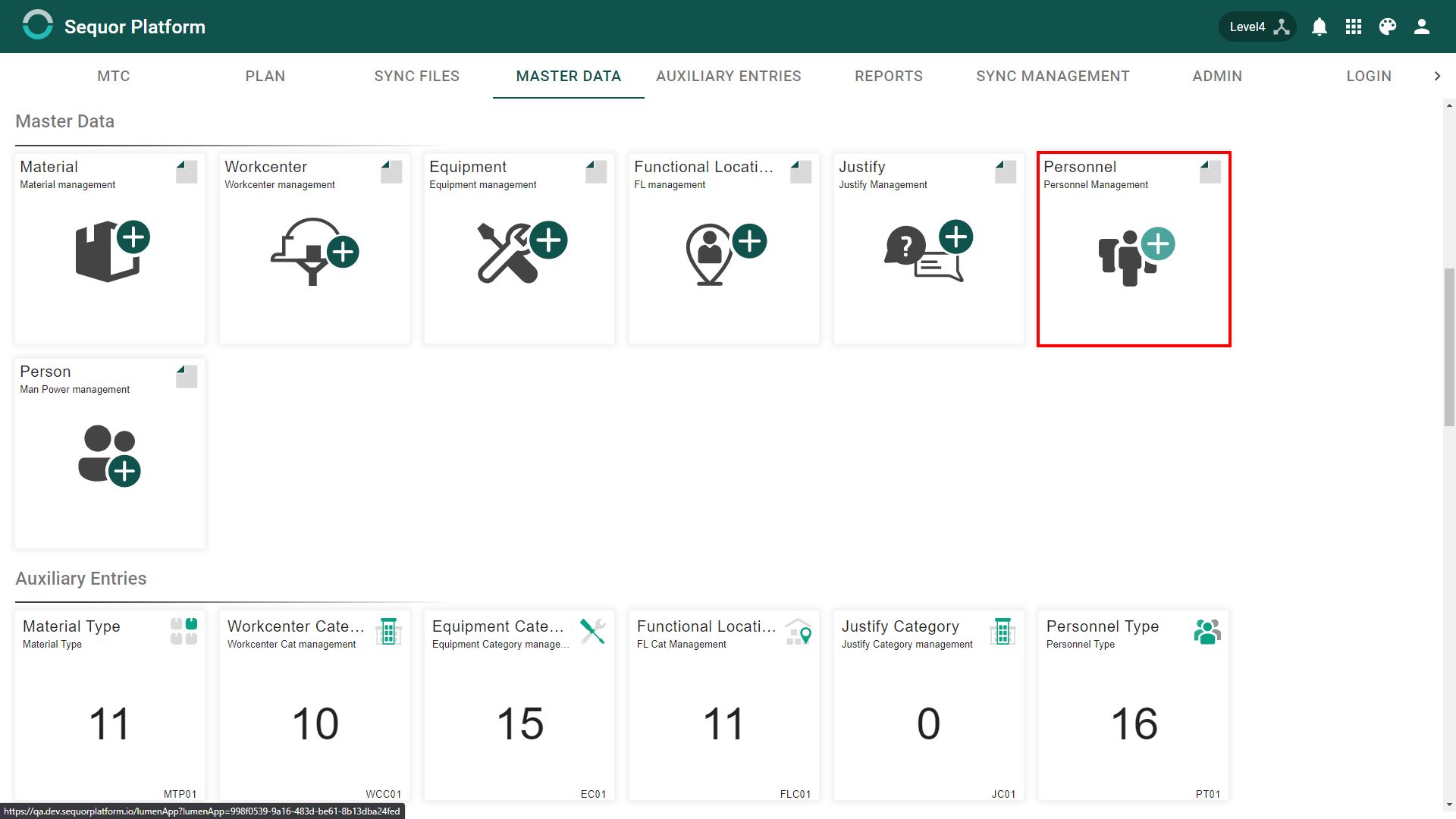Switch to the SYNC FILES tab
Screen dimensions: 1456x819
tap(417, 76)
